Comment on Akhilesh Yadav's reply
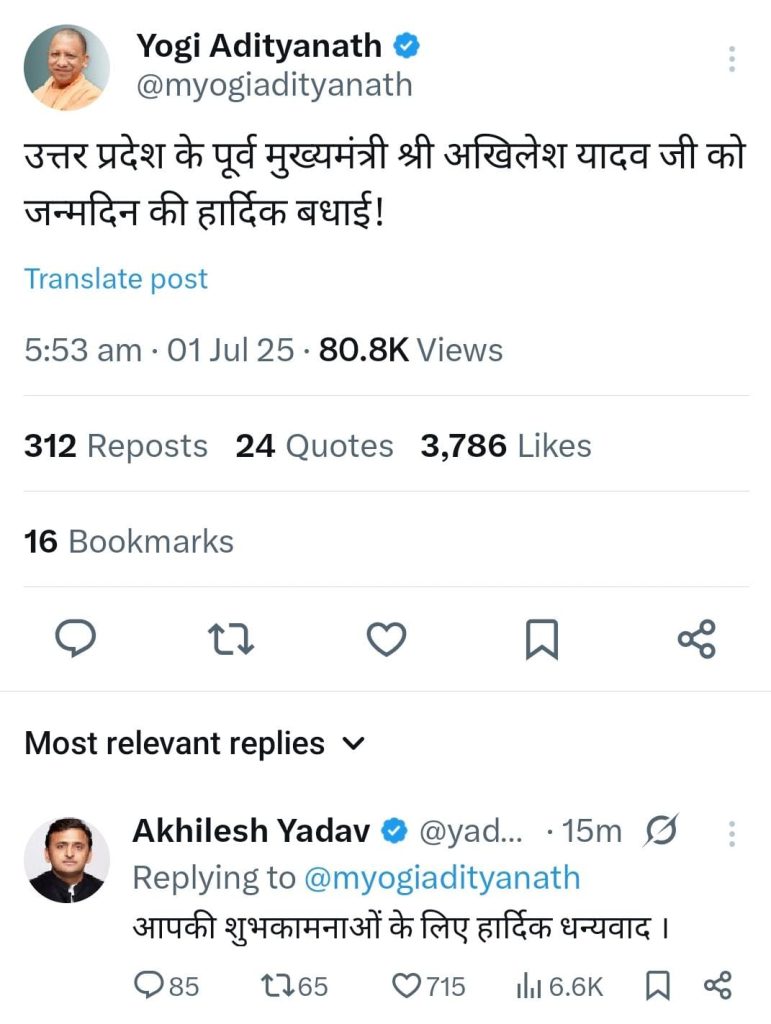 pyautogui.click(x=150, y=986)
